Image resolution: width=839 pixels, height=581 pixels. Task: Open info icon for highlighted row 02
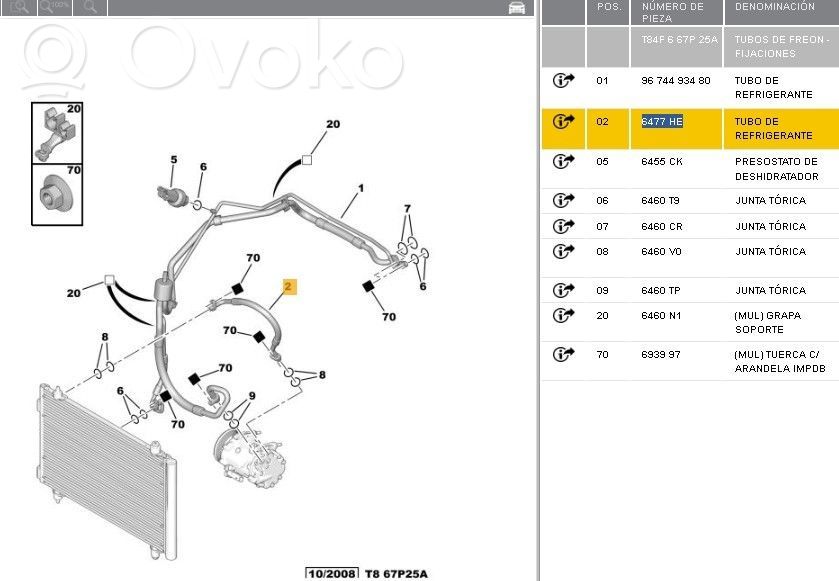click(563, 121)
